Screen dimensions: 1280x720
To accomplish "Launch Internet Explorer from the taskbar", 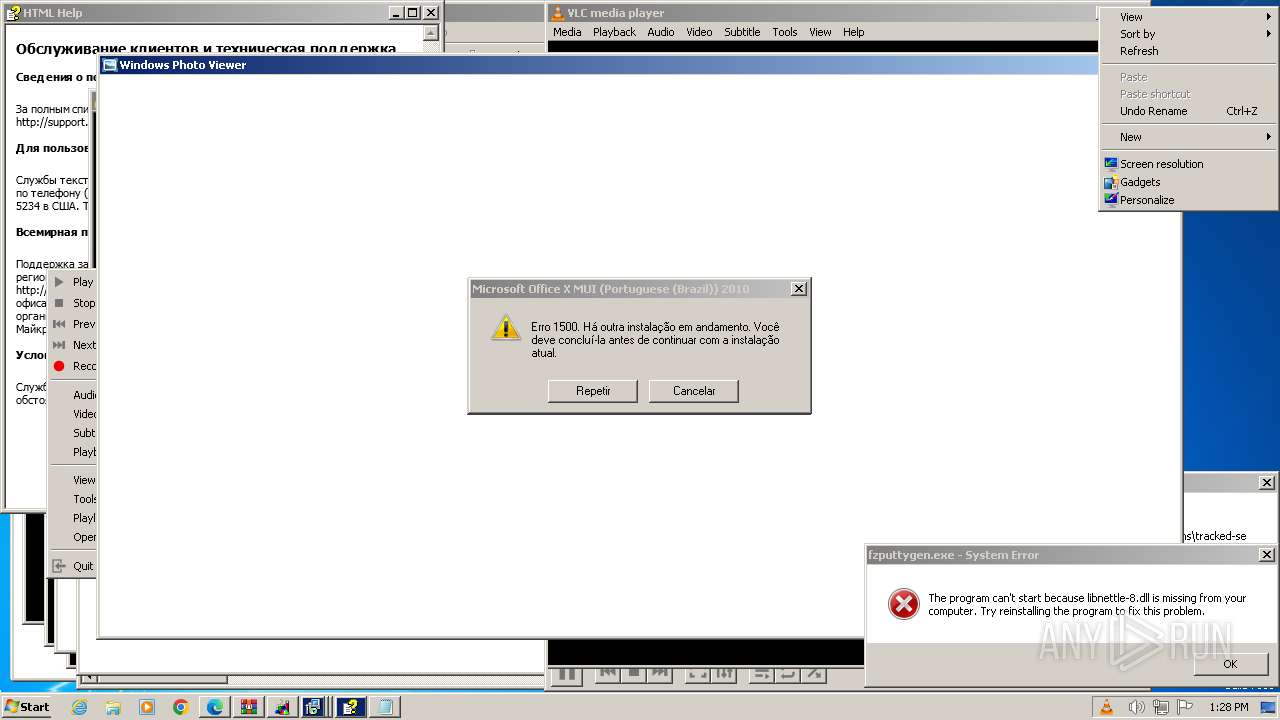I will point(80,707).
